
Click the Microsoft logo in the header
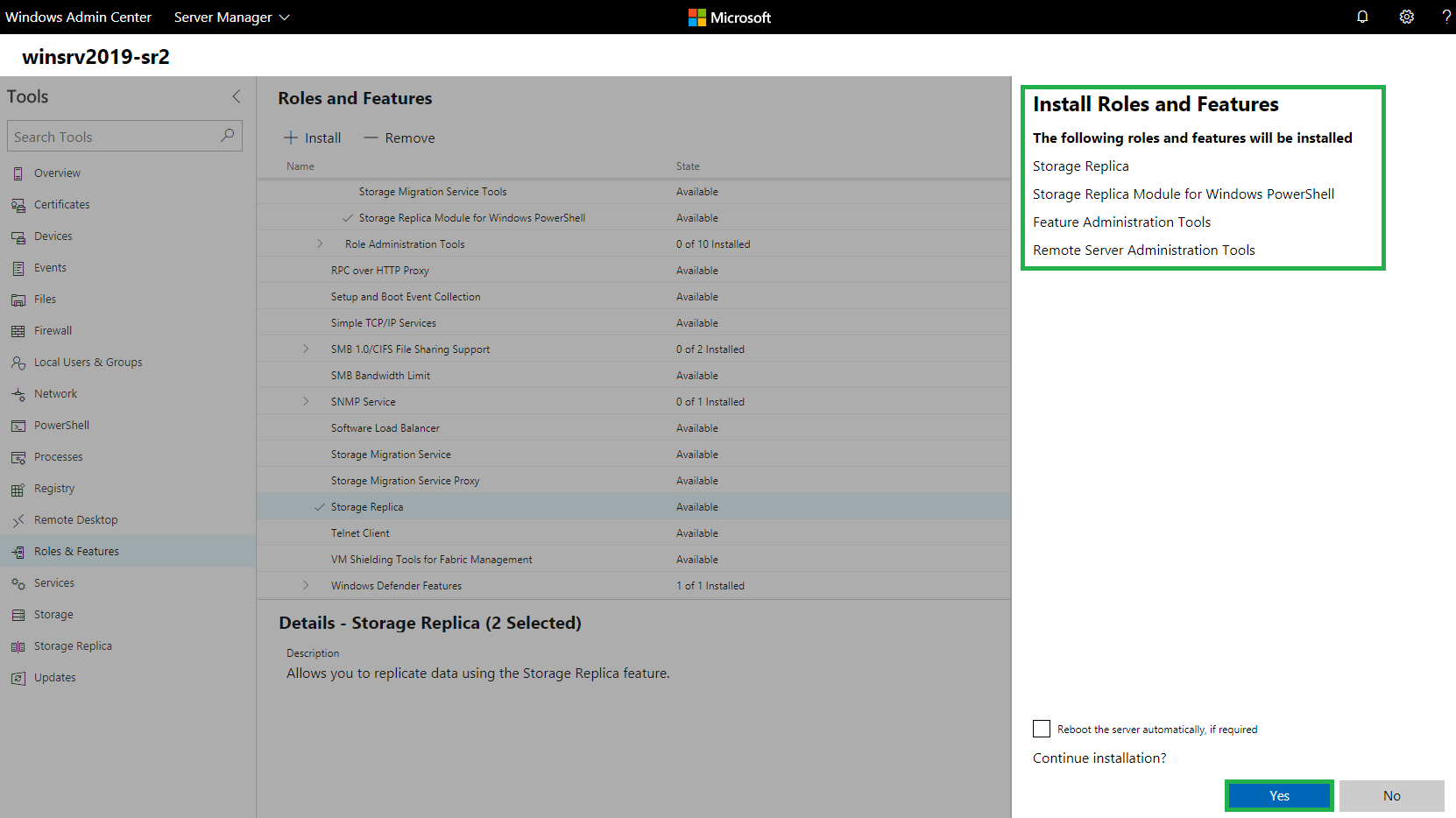pyautogui.click(x=729, y=18)
